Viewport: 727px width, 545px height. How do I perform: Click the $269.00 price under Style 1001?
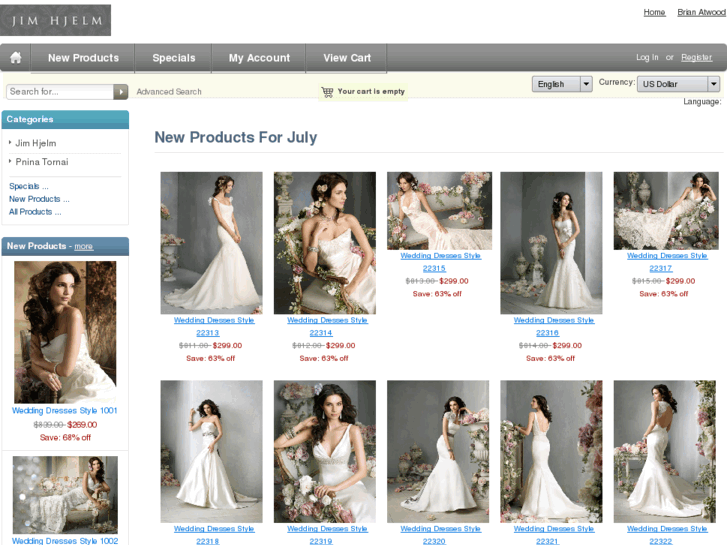[x=82, y=425]
